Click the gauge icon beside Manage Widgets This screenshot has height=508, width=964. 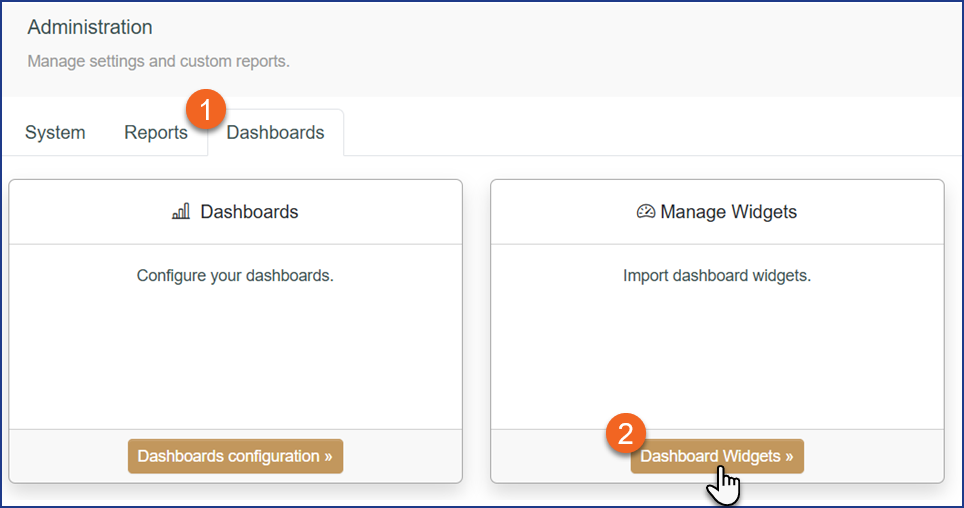(646, 212)
